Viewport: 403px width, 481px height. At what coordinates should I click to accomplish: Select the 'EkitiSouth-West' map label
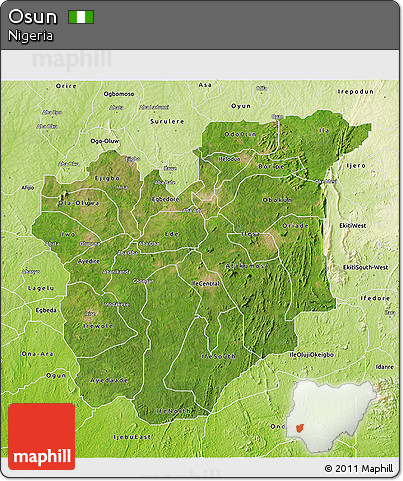pos(365,267)
